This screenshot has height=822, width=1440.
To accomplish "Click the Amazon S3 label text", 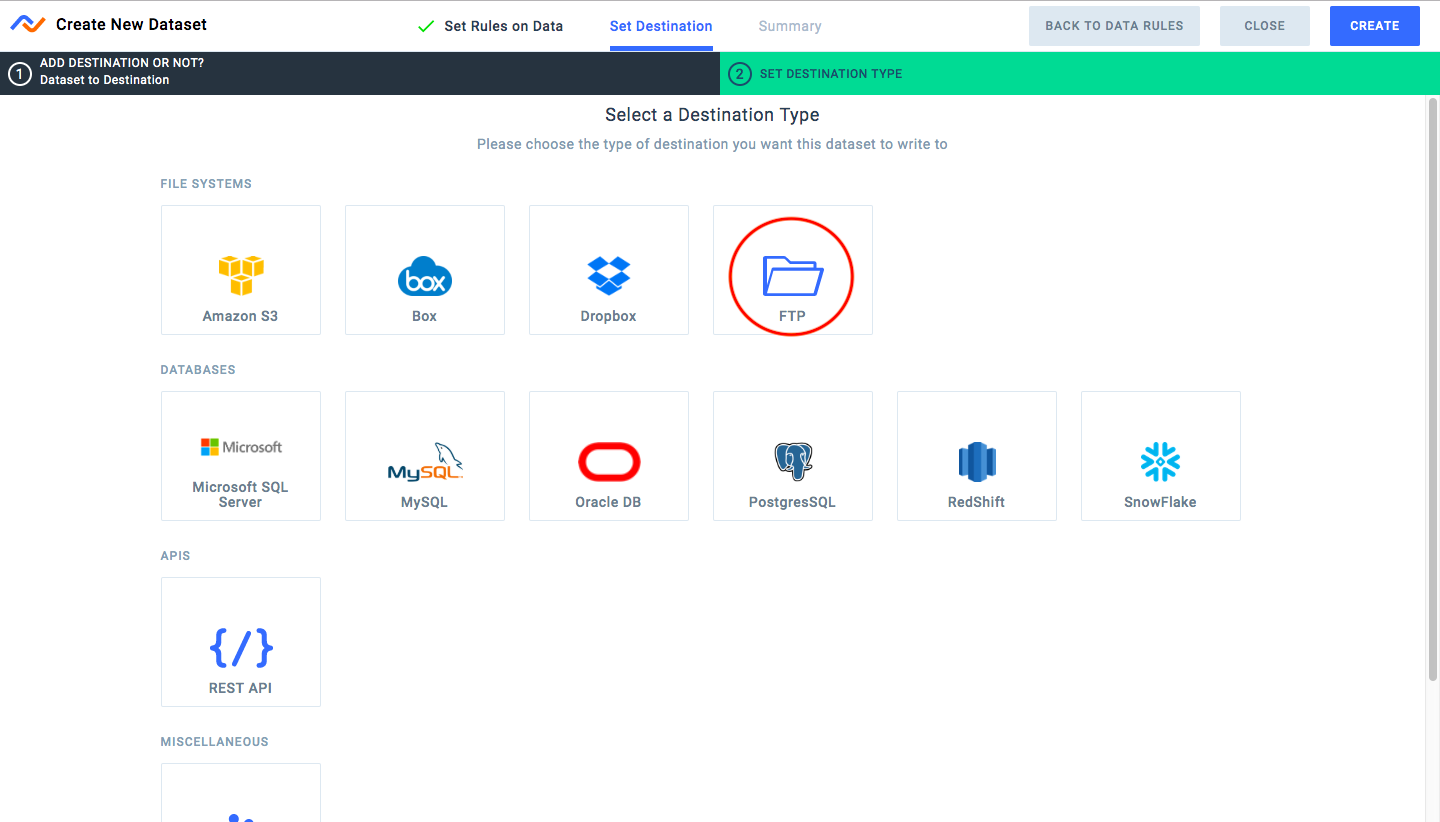I will click(241, 316).
